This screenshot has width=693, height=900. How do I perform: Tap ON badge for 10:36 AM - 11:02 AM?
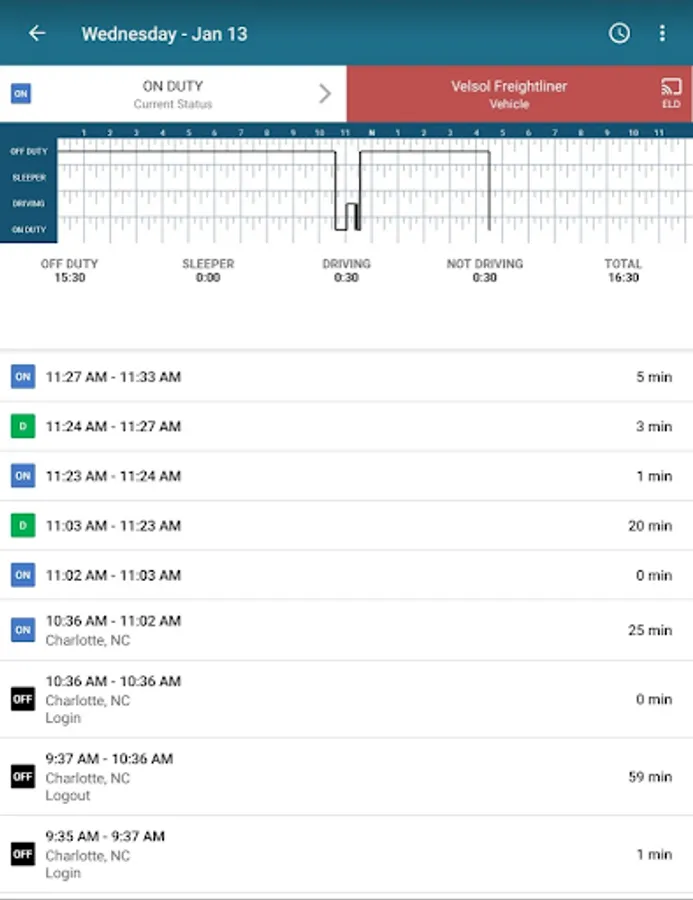23,630
